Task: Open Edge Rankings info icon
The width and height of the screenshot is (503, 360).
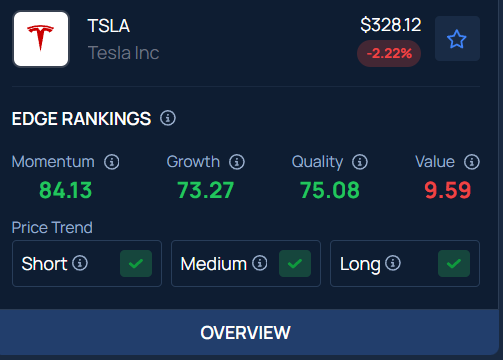Action: click(x=168, y=118)
